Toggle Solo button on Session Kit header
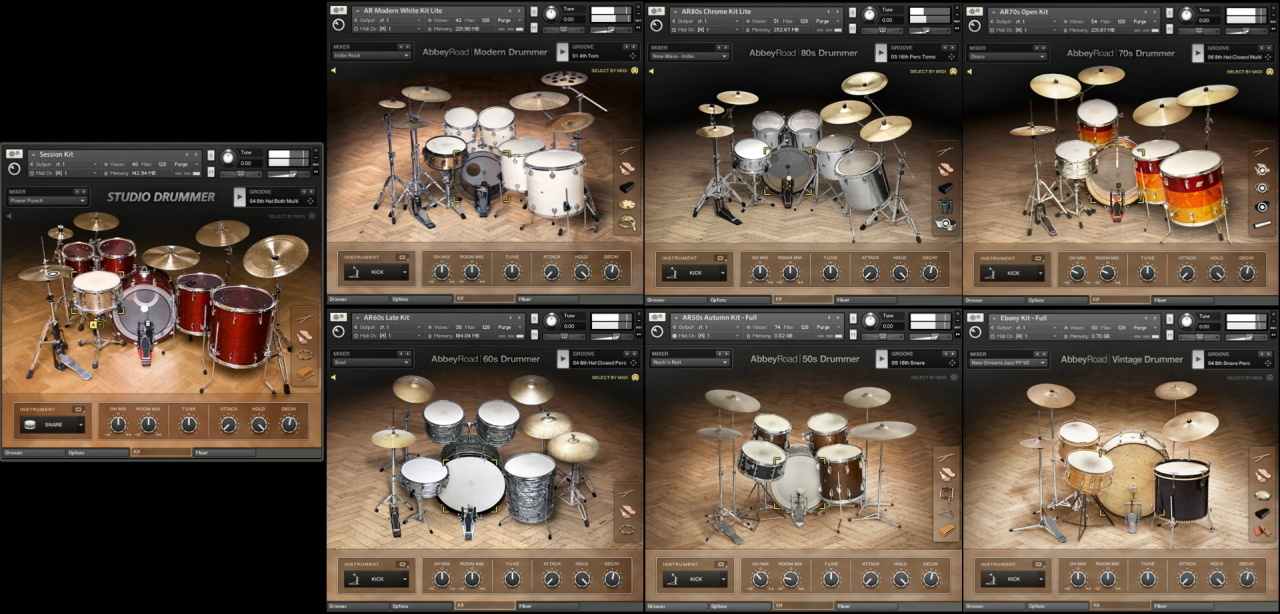The height and width of the screenshot is (614, 1280). pos(211,155)
